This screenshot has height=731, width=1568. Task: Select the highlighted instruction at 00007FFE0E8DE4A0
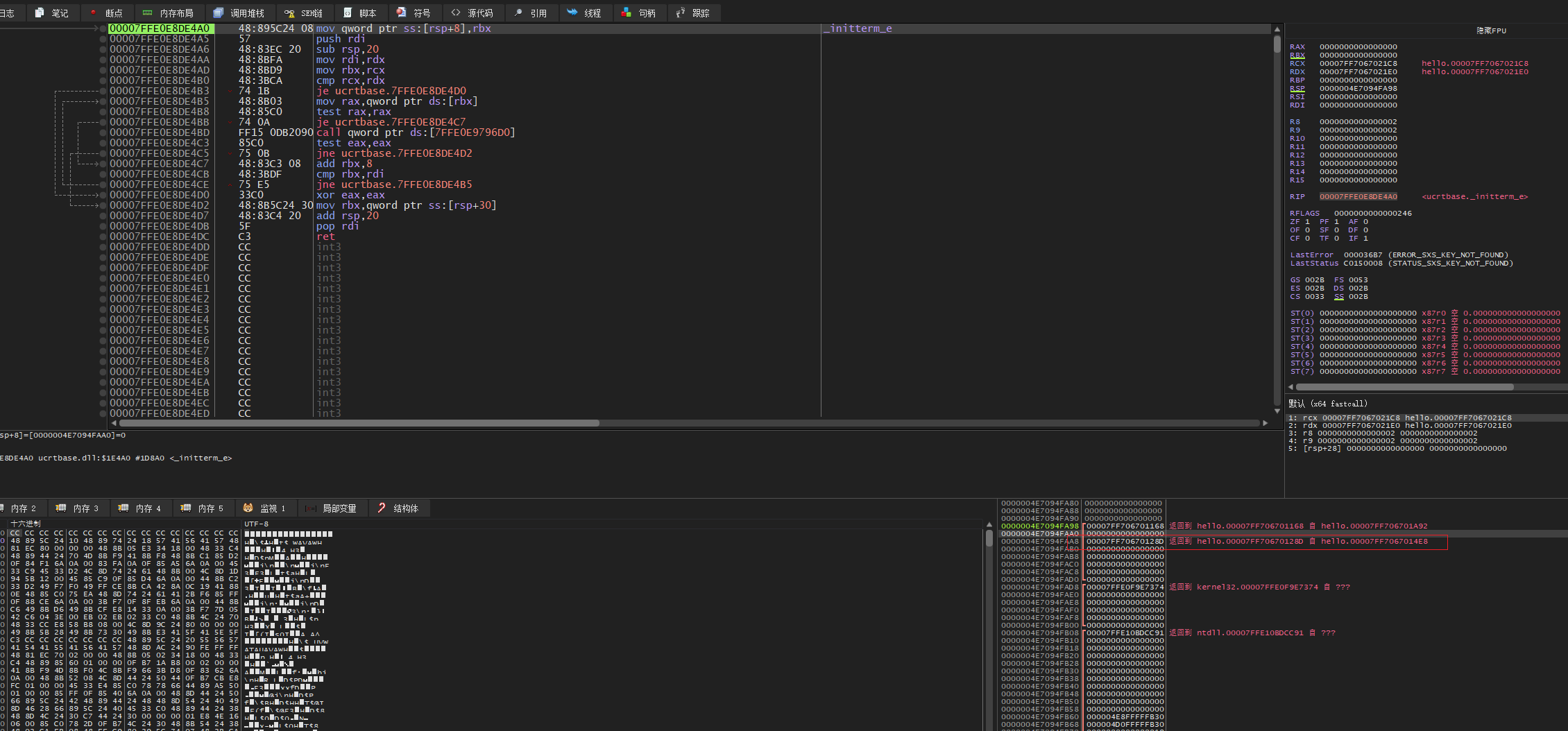tap(690, 28)
